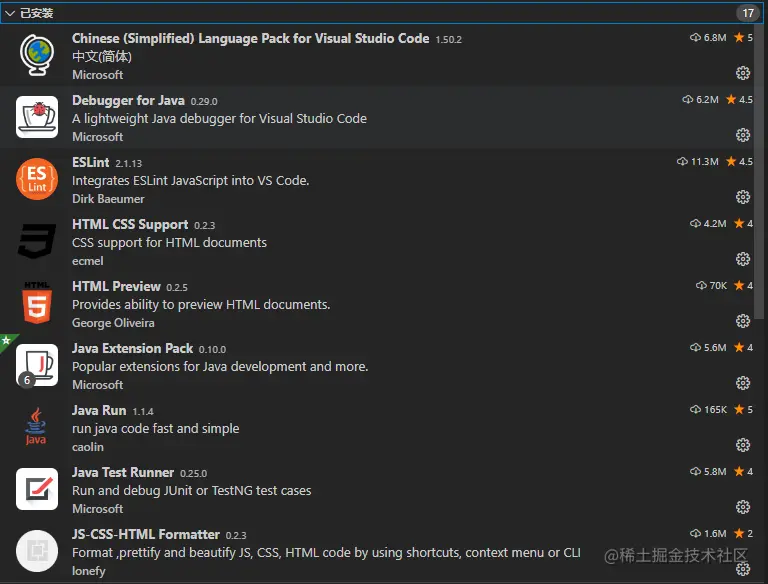The image size is (768, 584).
Task: Select the Java Test Runner title
Action: (x=123, y=472)
